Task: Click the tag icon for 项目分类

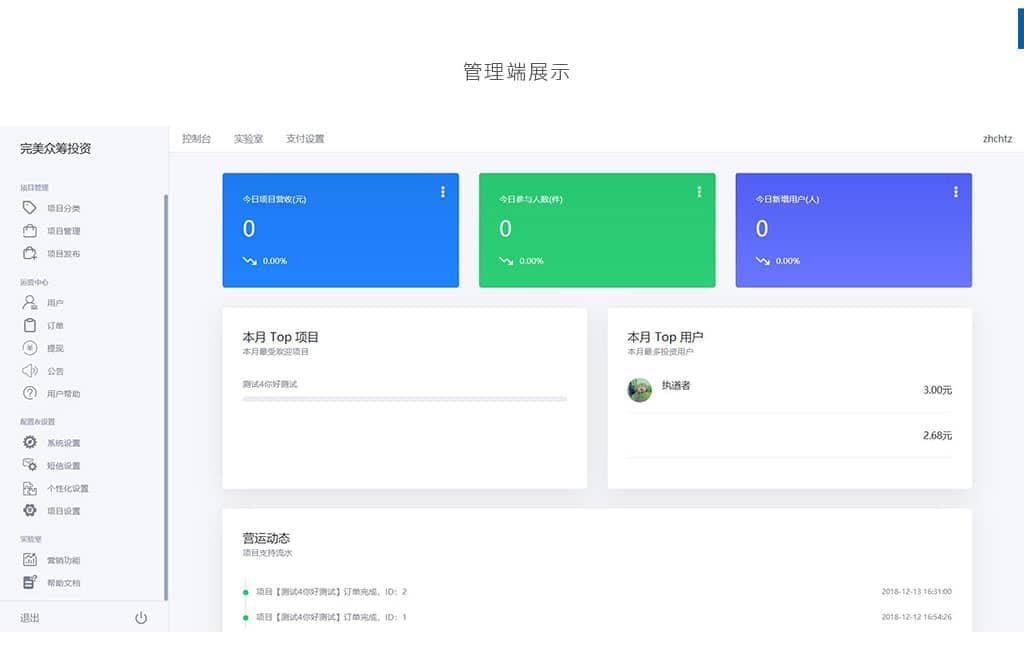Action: click(x=29, y=208)
